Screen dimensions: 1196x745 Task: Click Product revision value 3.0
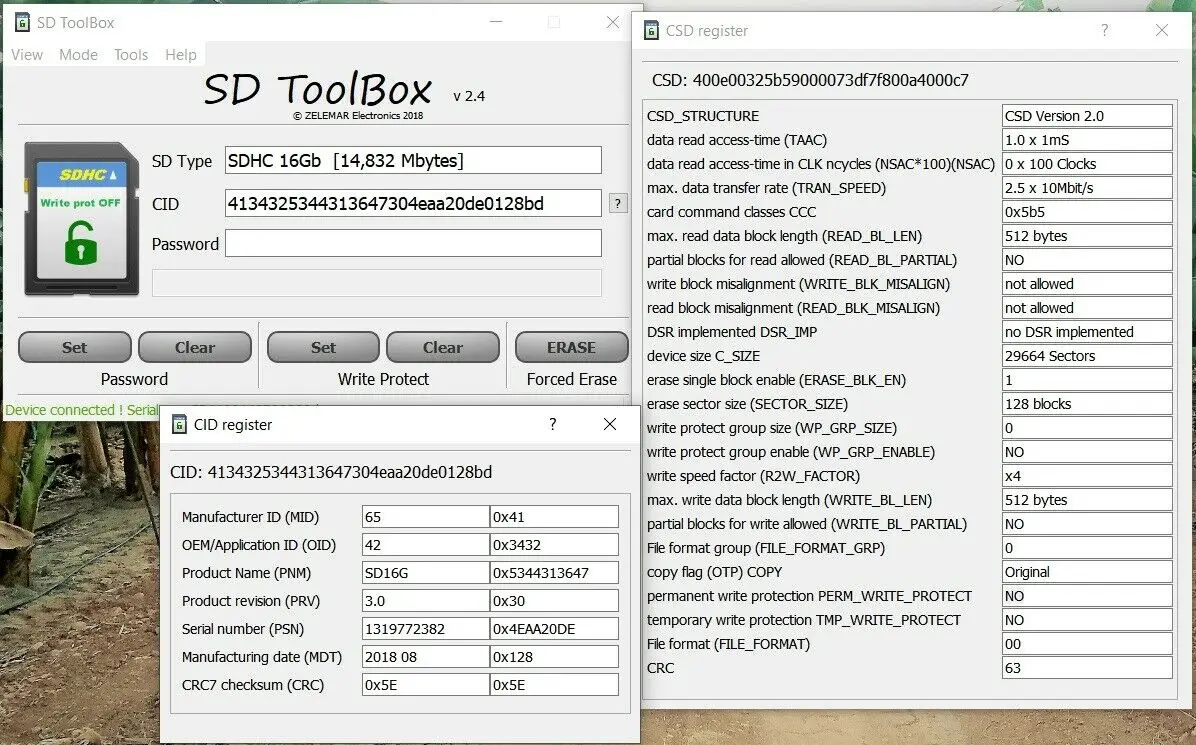point(425,601)
